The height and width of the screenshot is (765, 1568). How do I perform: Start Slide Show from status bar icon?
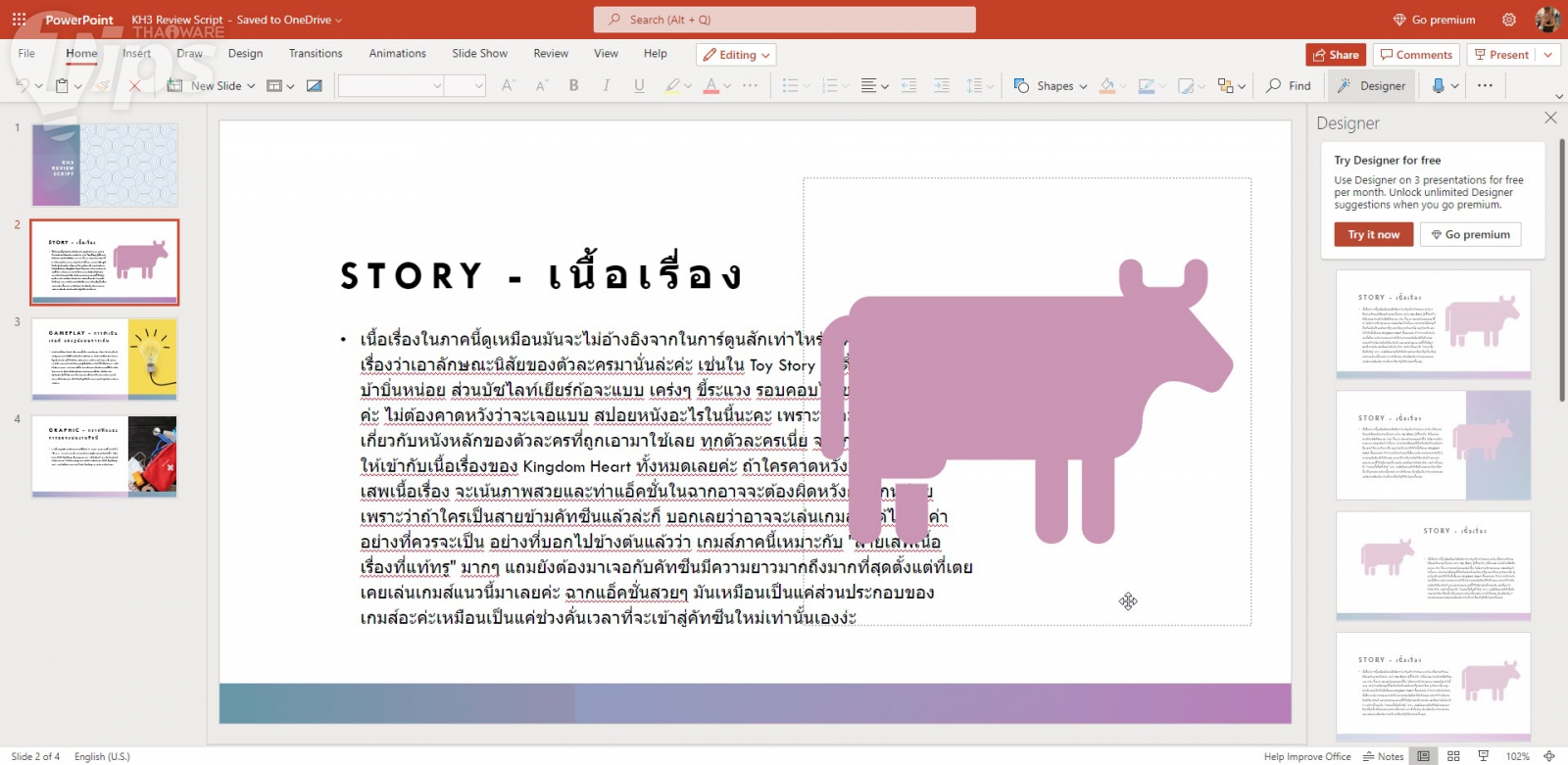(x=1484, y=756)
